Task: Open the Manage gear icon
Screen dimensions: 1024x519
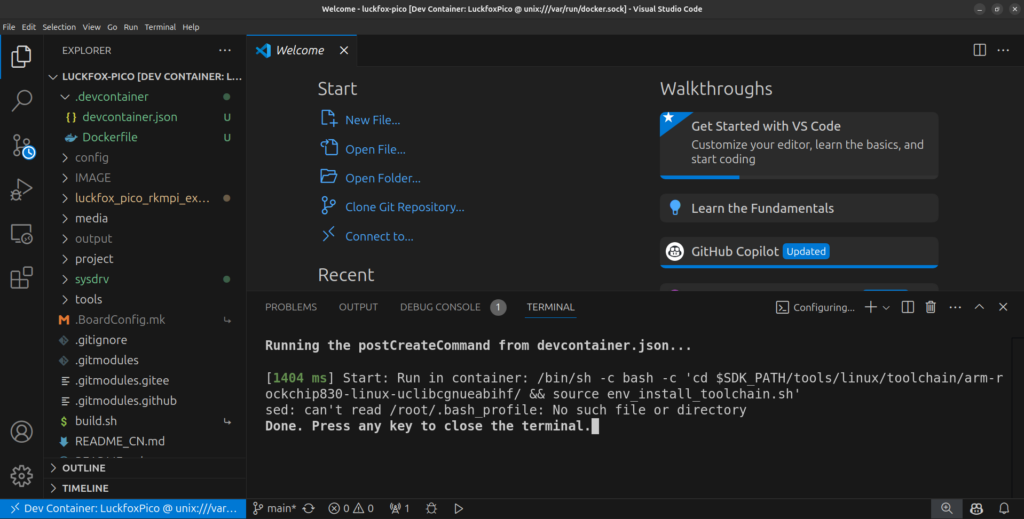Action: pyautogui.click(x=21, y=475)
